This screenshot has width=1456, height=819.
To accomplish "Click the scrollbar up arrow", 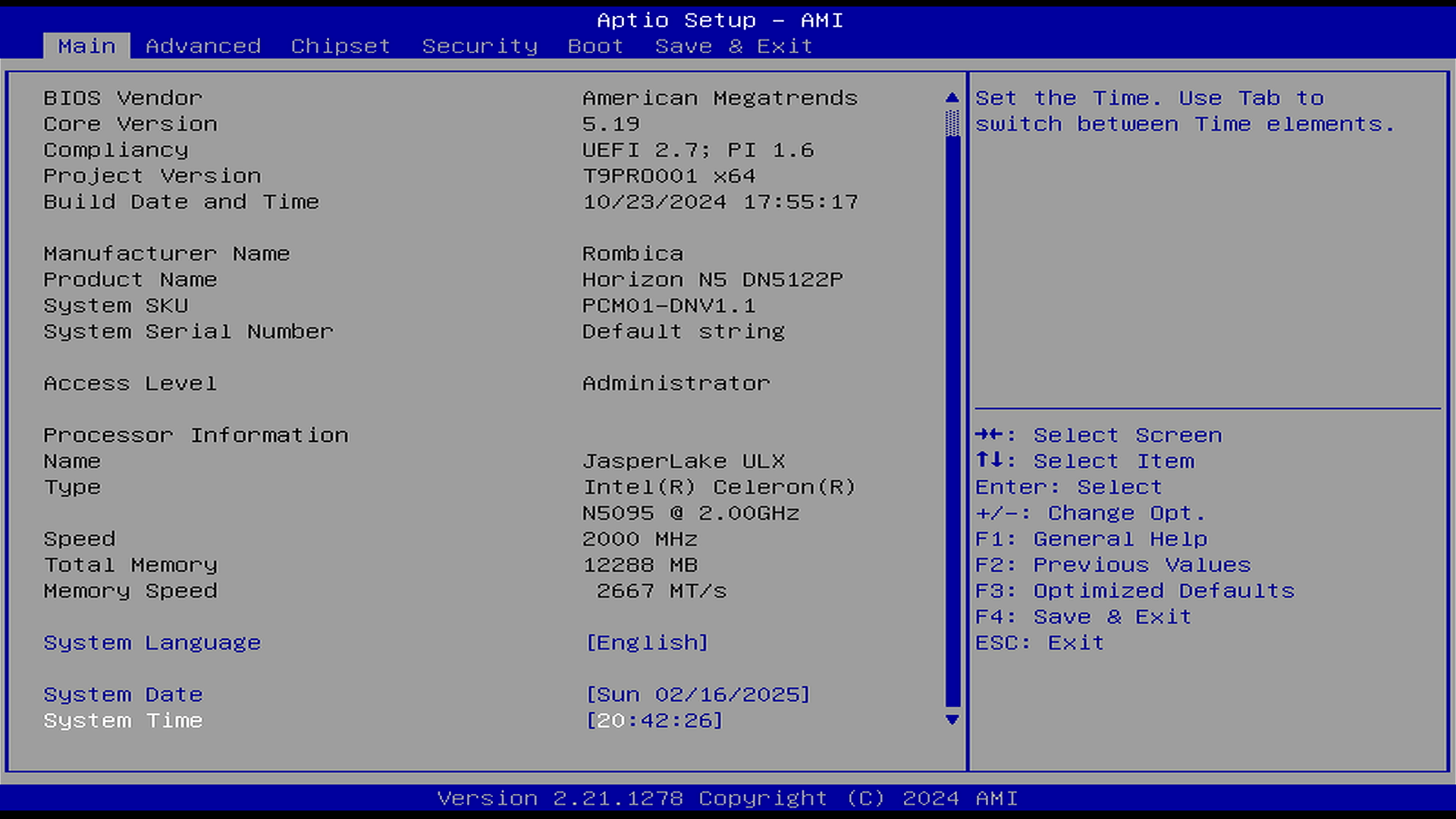I will pos(952,98).
